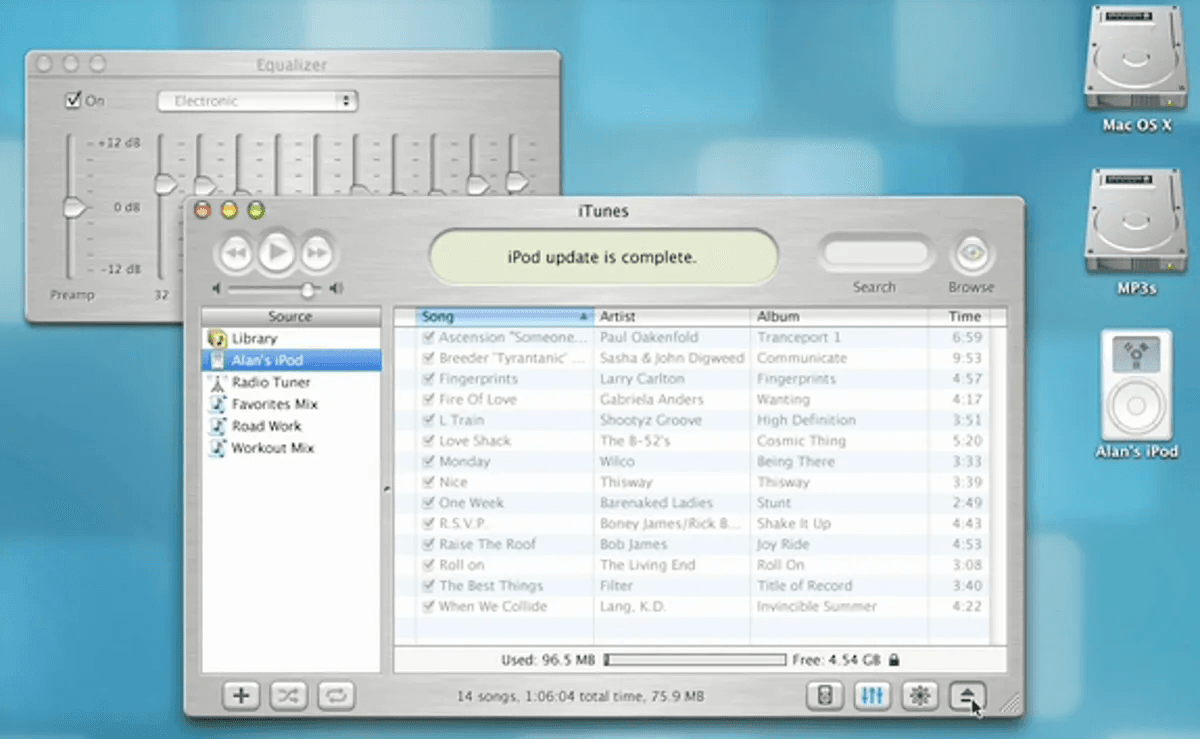Image resolution: width=1200 pixels, height=739 pixels.
Task: Open the iPod options
Action: click(822, 695)
